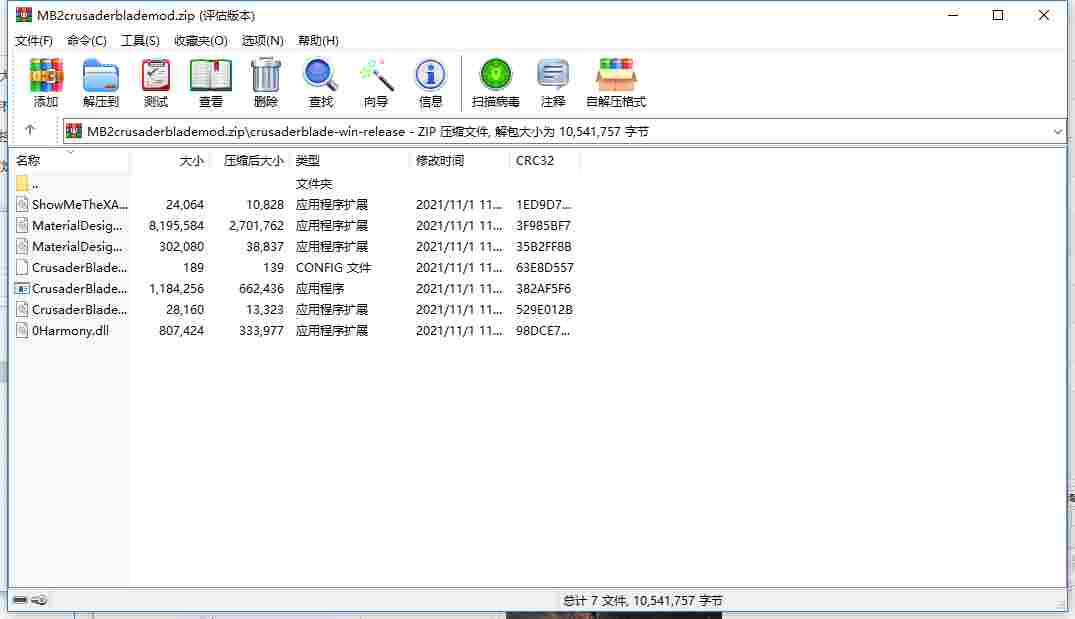Click the archive path input field
This screenshot has width=1075, height=619.
[564, 132]
